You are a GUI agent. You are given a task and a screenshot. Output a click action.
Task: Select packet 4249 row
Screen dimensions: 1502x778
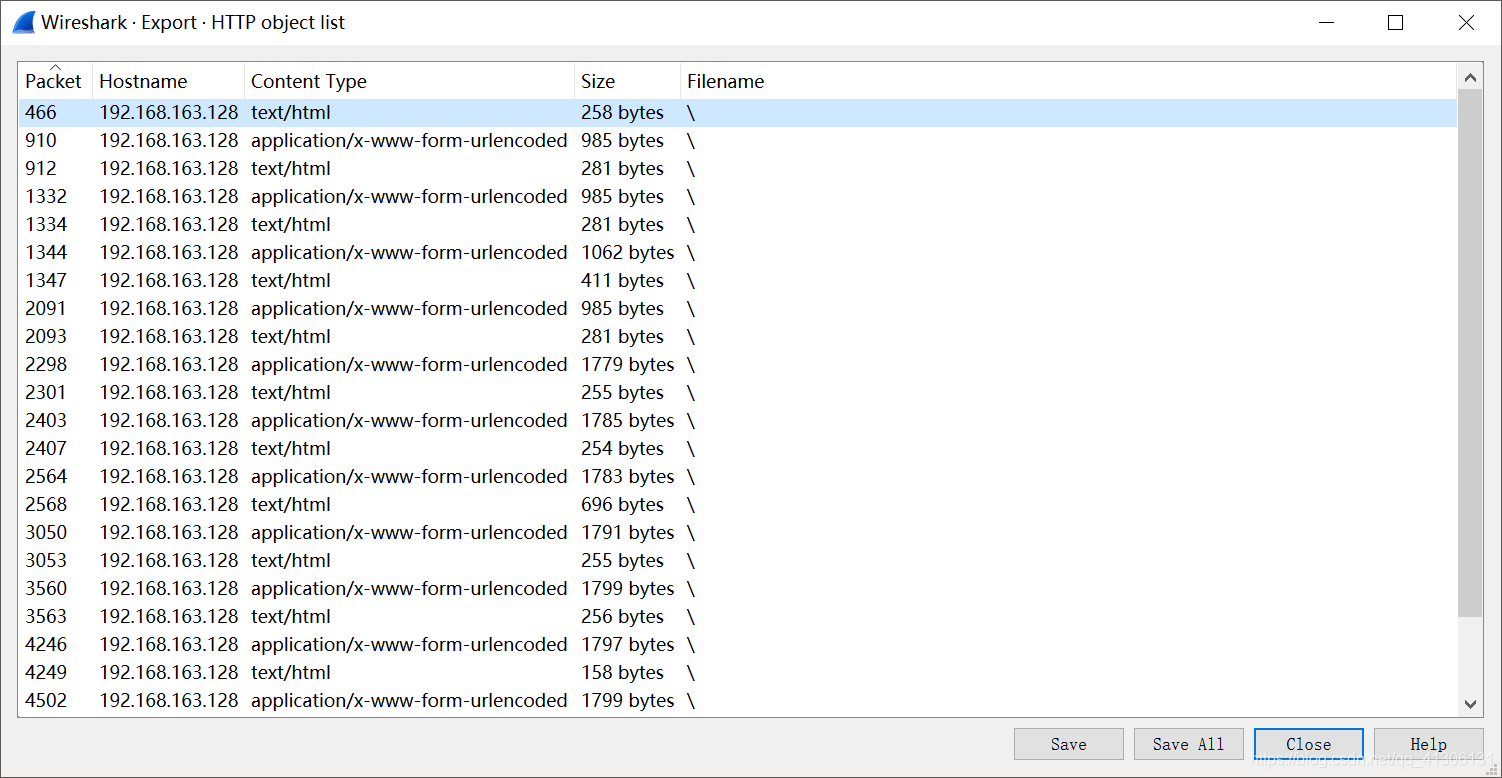pos(738,673)
